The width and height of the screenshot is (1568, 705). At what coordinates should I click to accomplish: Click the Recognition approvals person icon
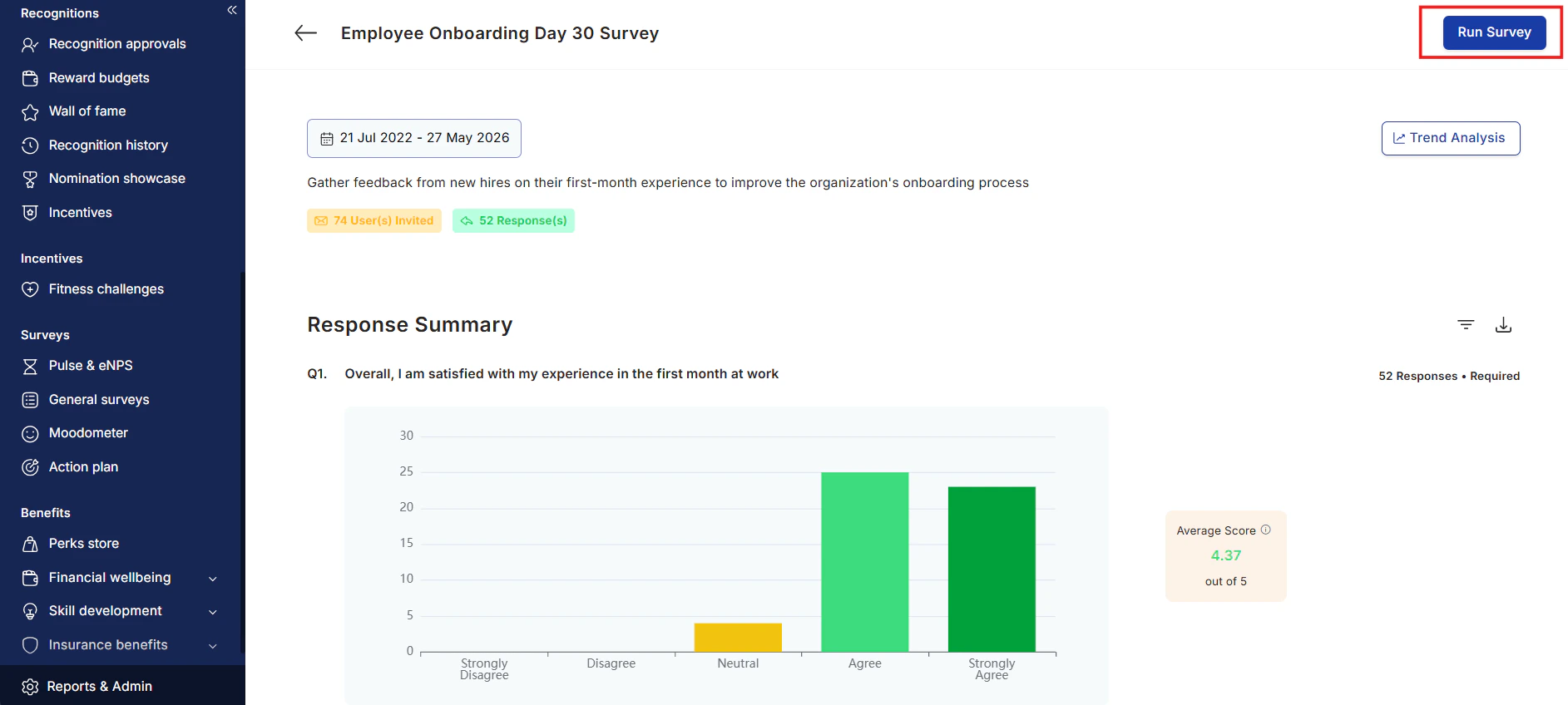30,44
